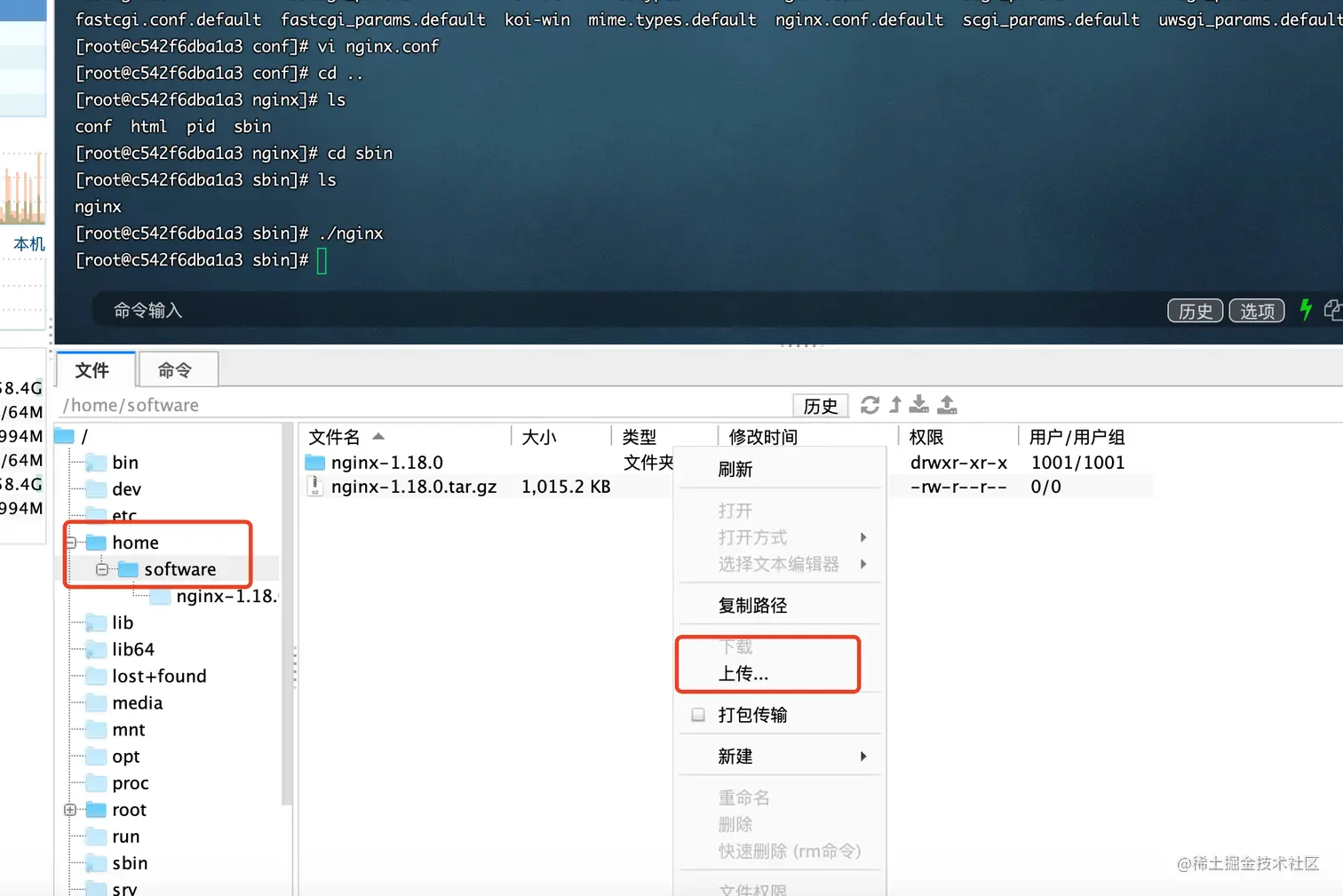Click the folder tree vertical scrollbar
1343x896 pixels.
coord(287,613)
